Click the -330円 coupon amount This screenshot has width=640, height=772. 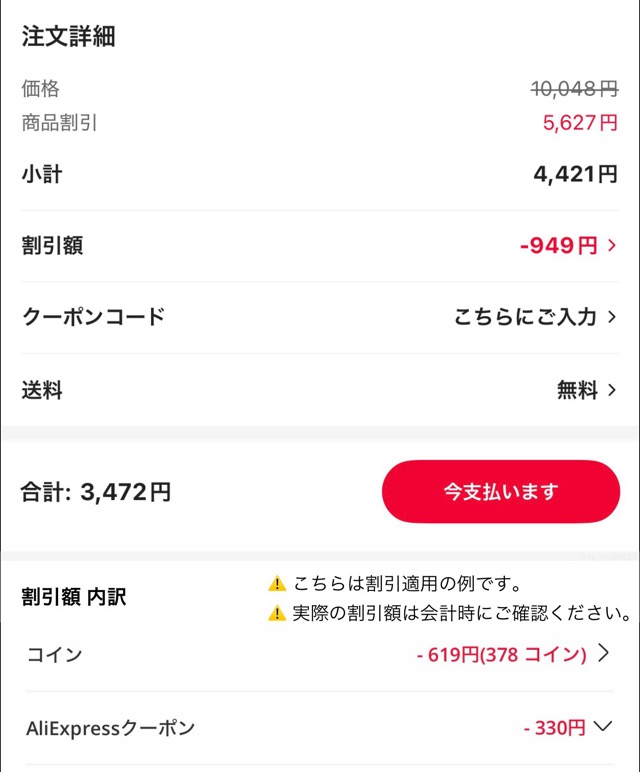click(554, 728)
